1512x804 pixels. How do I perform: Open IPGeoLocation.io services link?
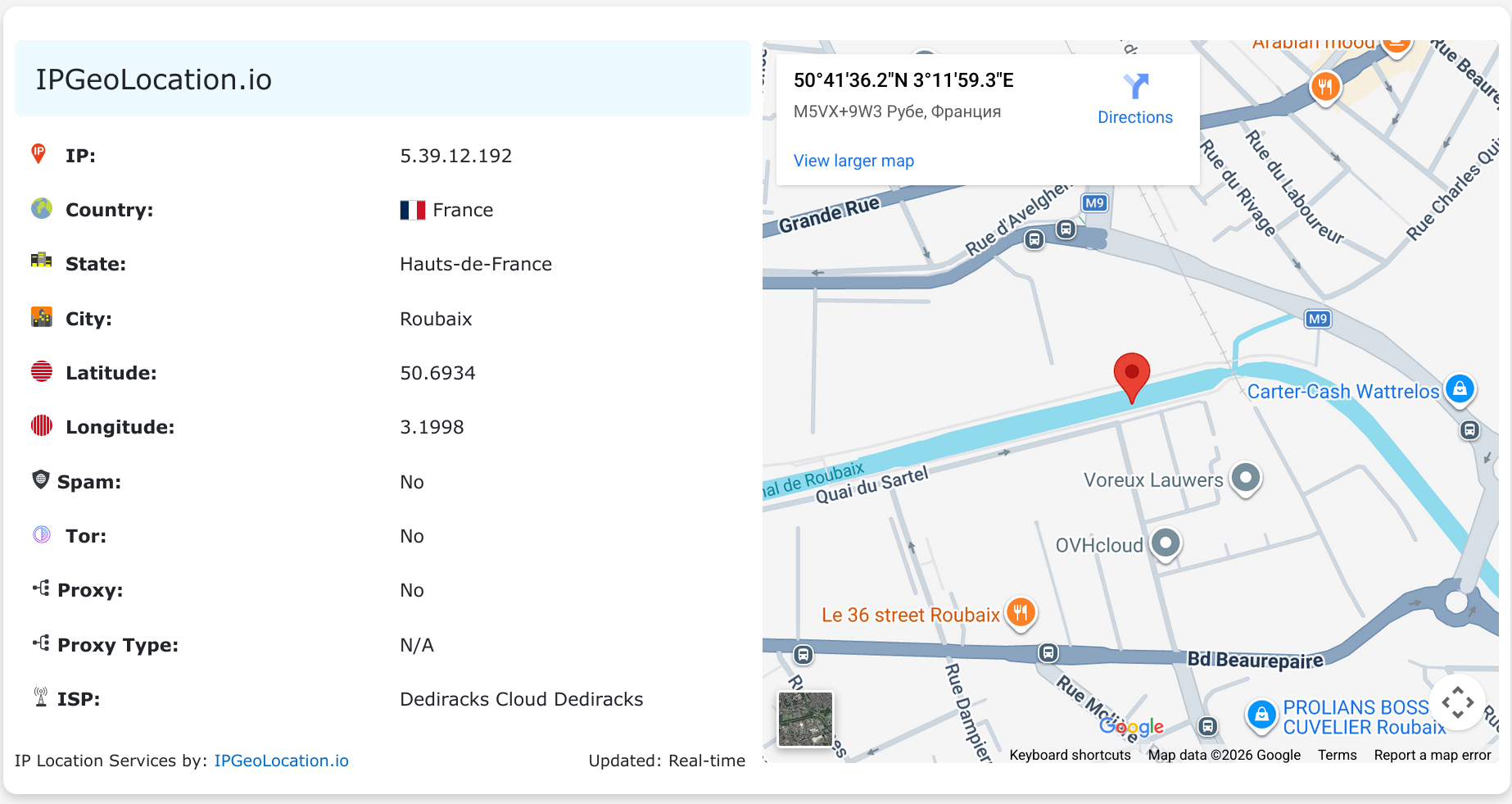(x=281, y=761)
